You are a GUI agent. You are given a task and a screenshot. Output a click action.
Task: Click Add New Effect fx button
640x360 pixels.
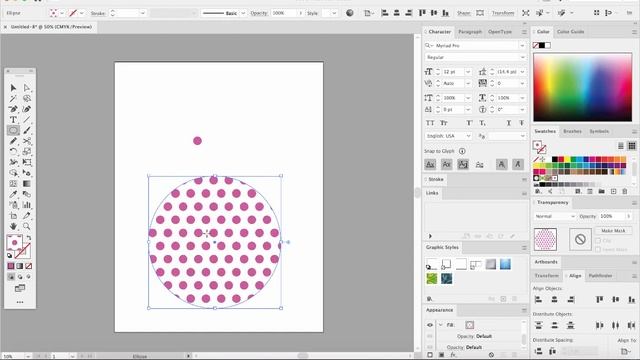[x=453, y=355]
